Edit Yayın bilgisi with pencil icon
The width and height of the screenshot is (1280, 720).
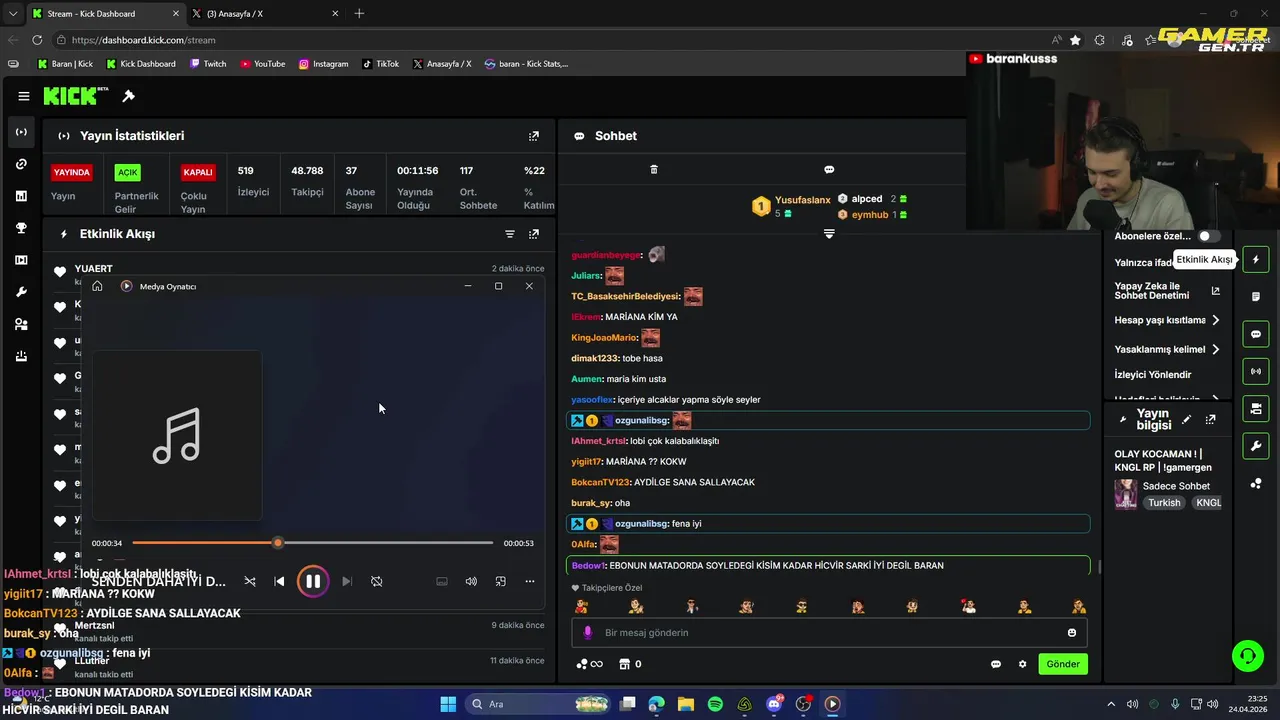[1187, 419]
